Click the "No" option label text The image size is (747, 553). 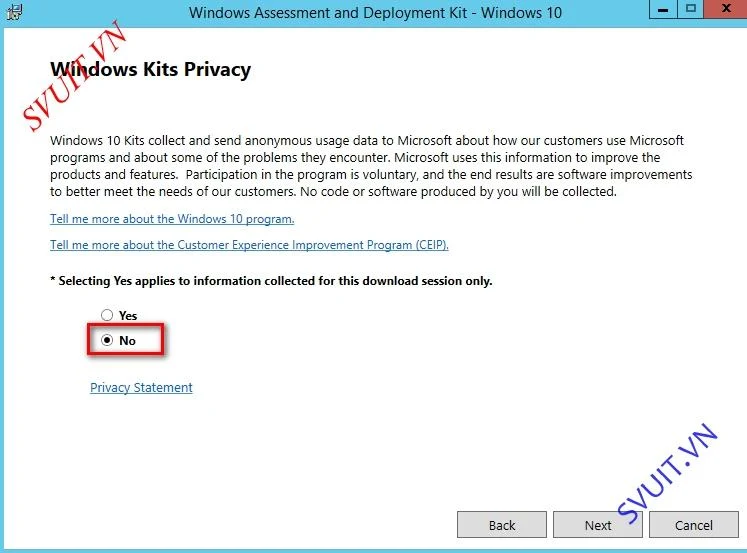(127, 341)
